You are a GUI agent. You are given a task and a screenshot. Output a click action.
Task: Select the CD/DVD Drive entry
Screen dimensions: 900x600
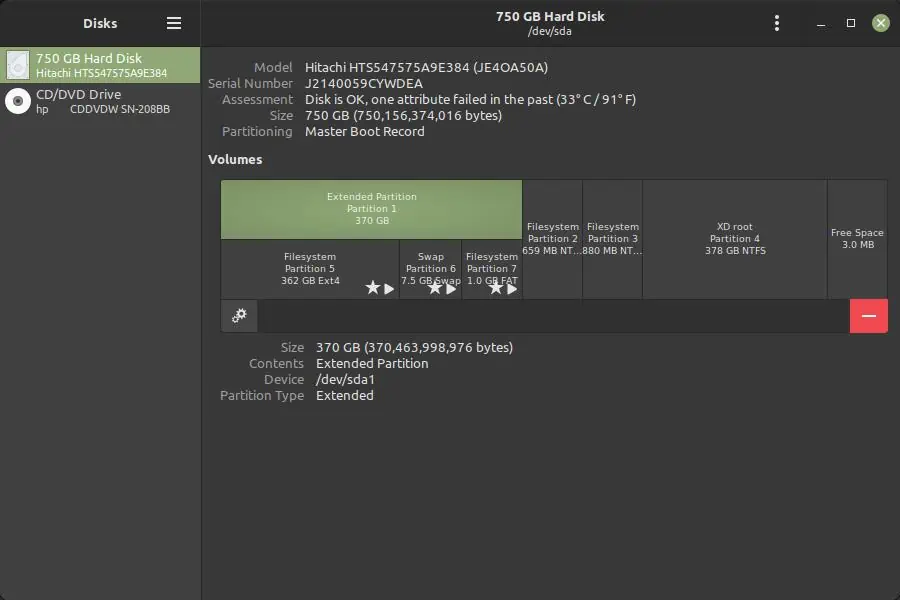[x=100, y=101]
